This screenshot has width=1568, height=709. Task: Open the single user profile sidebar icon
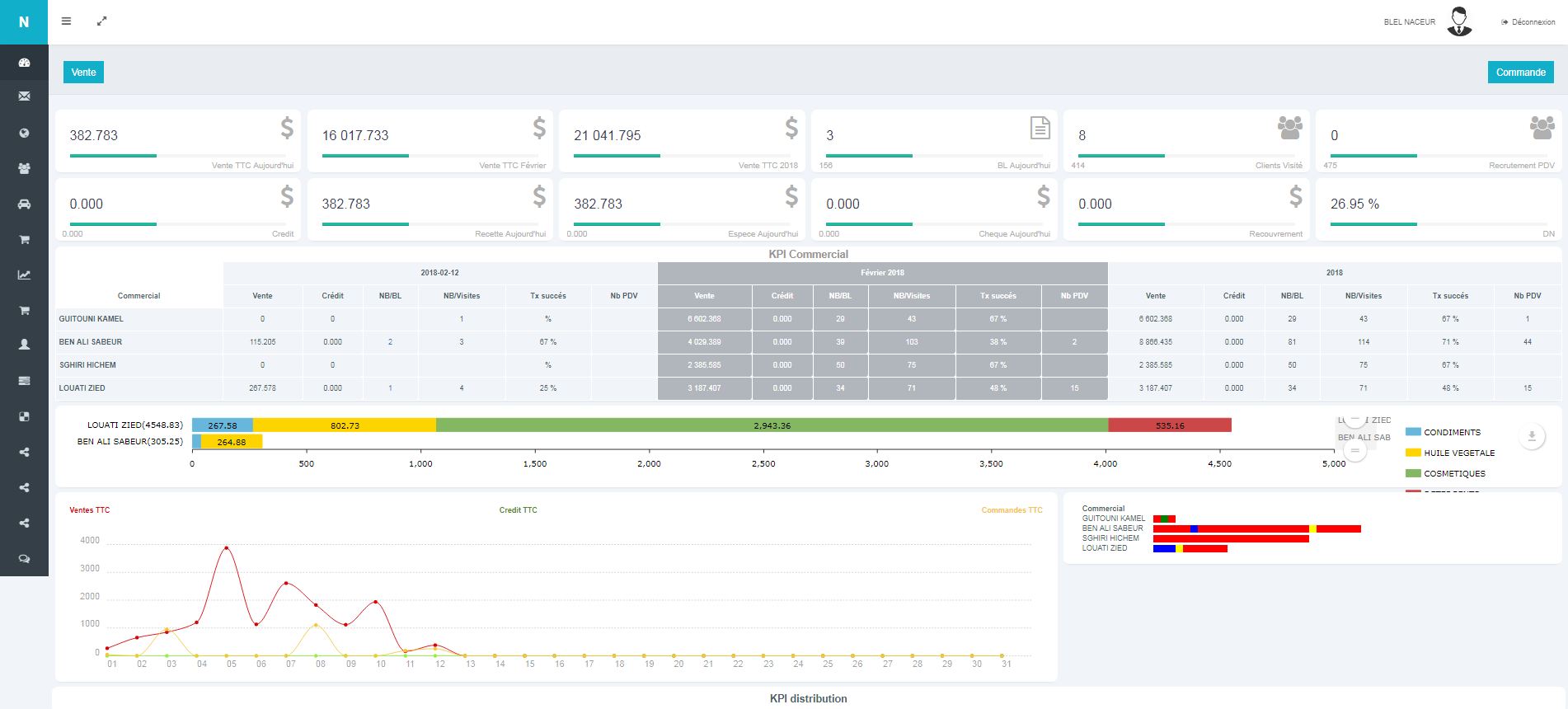point(24,345)
